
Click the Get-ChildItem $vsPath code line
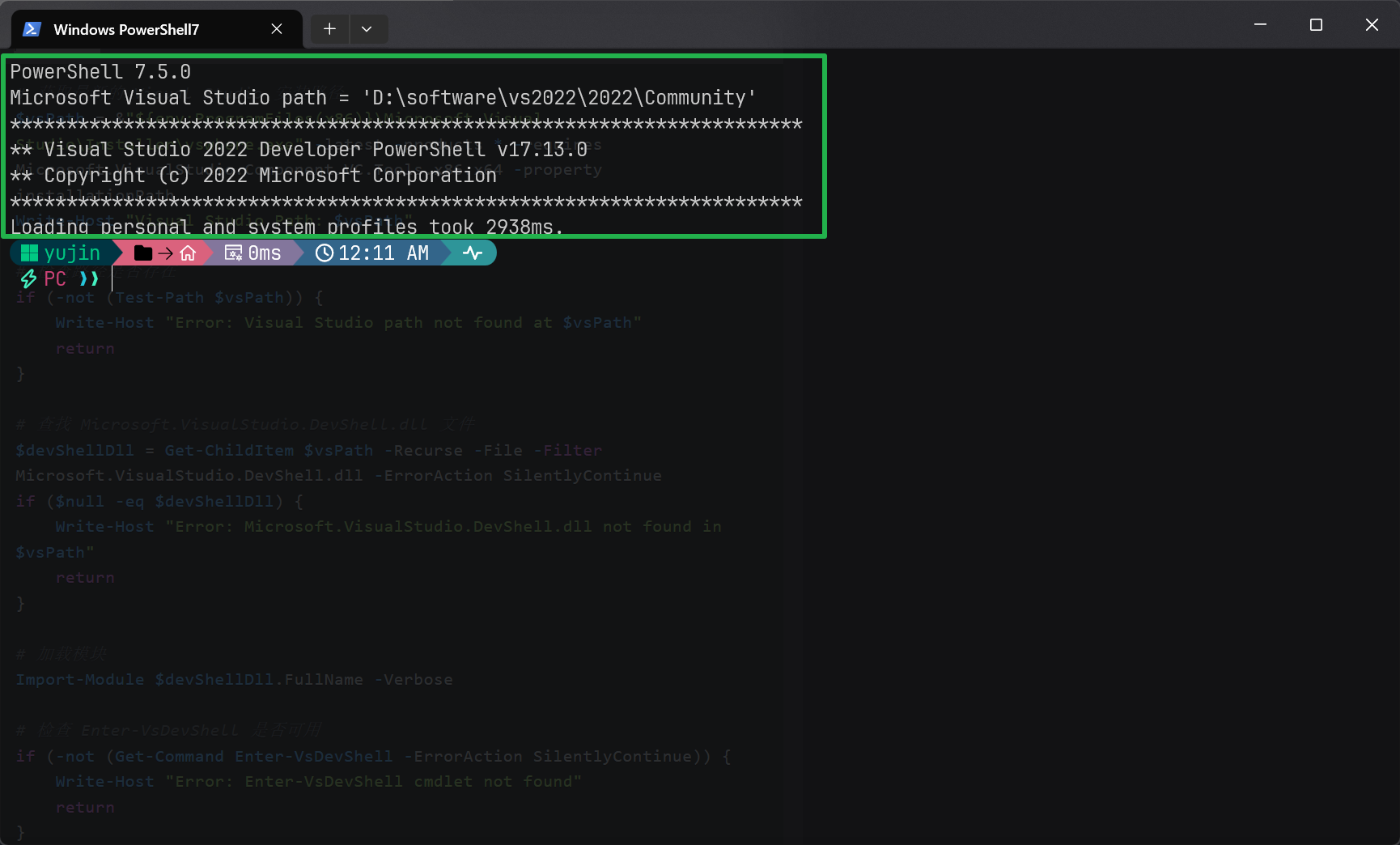point(309,451)
